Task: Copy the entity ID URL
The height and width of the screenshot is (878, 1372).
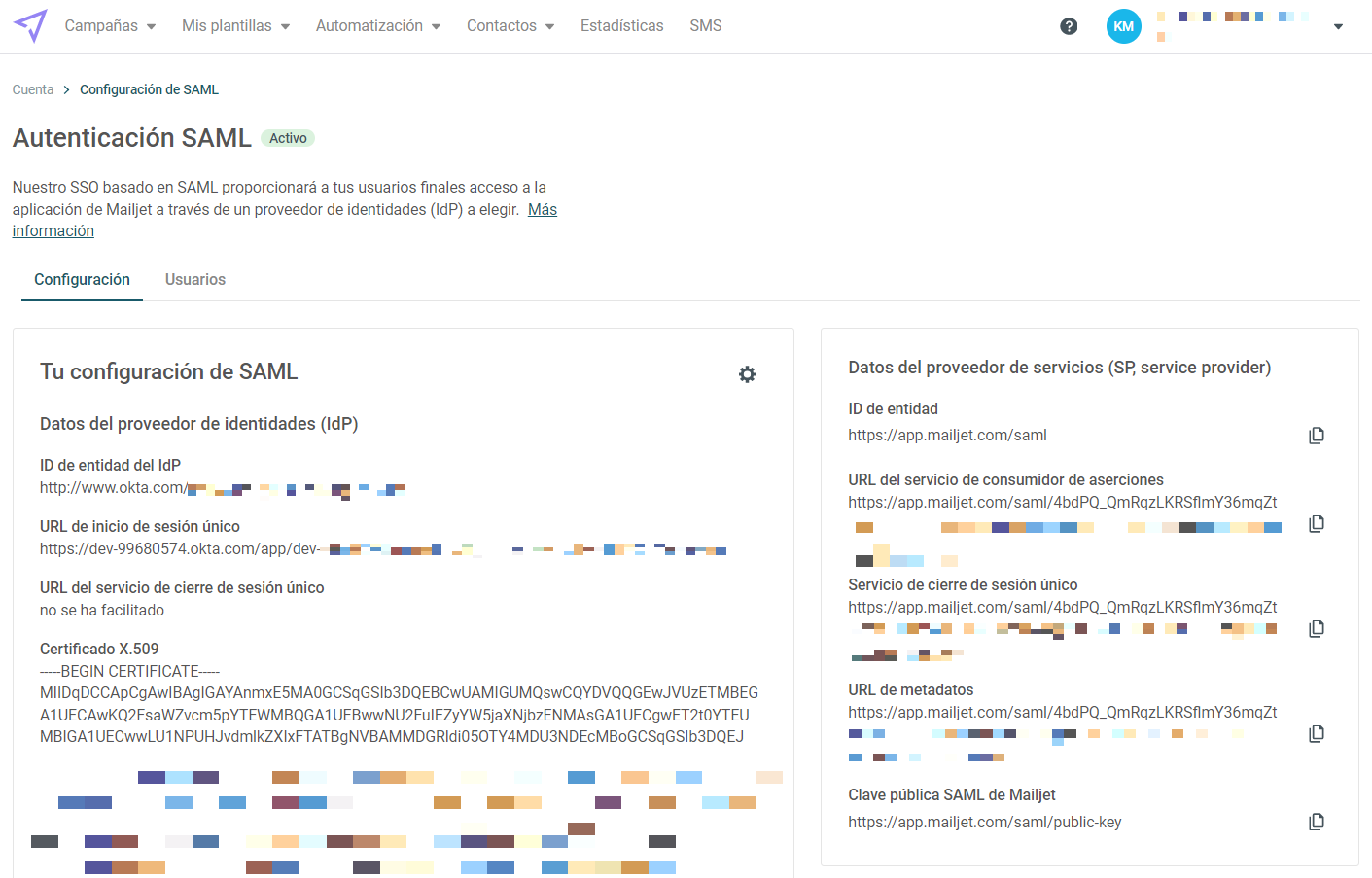Action: coord(1317,436)
